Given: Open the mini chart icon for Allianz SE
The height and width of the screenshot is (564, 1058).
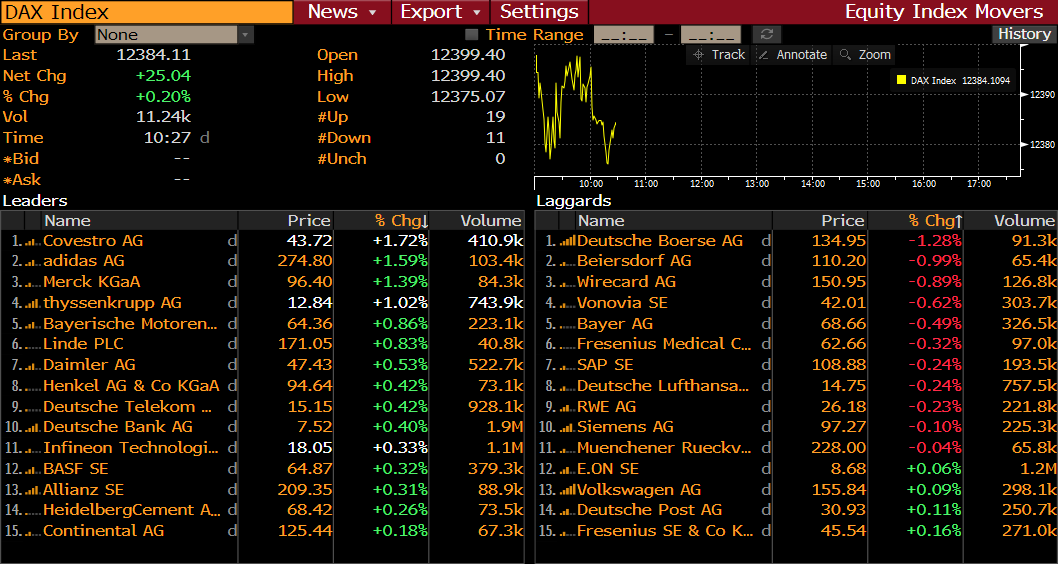Looking at the screenshot, I should pos(33,490).
